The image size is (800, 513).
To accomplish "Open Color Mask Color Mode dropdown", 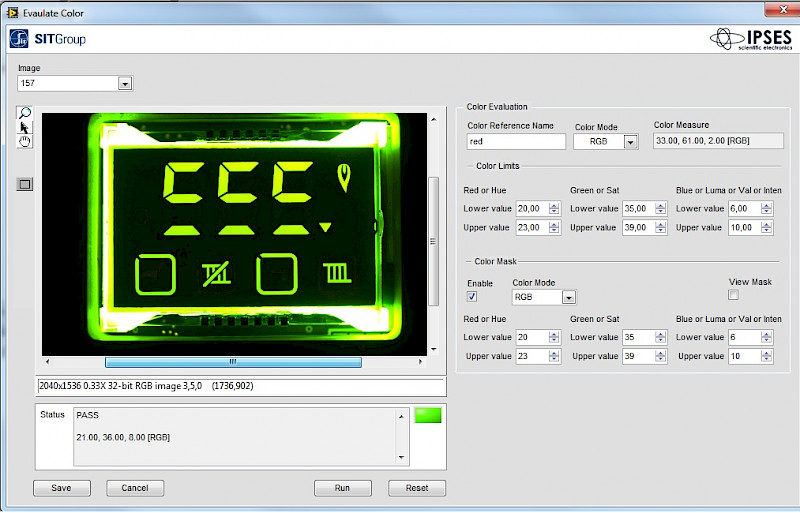I will pyautogui.click(x=569, y=297).
